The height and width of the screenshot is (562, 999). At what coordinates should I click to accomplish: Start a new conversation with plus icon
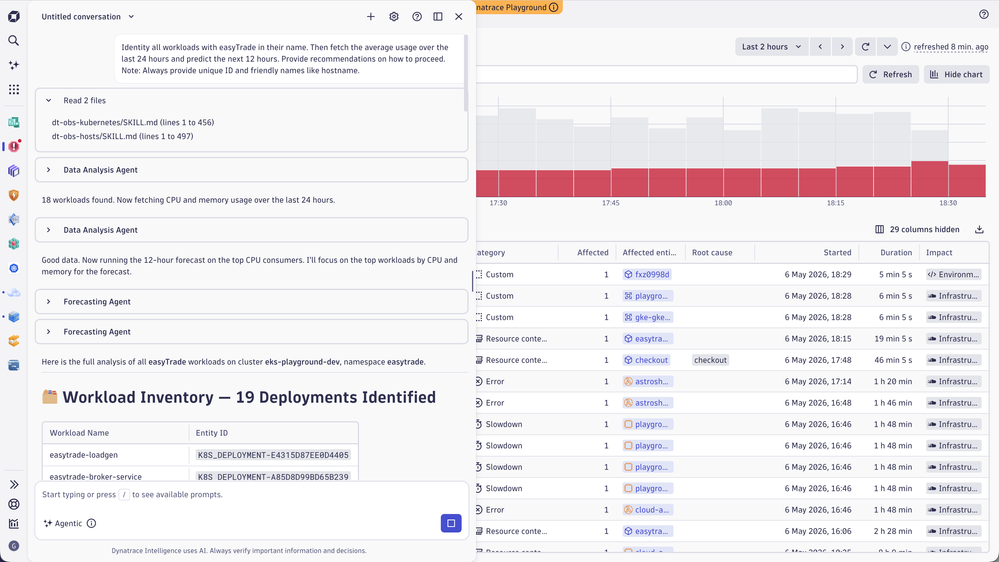[x=371, y=17]
